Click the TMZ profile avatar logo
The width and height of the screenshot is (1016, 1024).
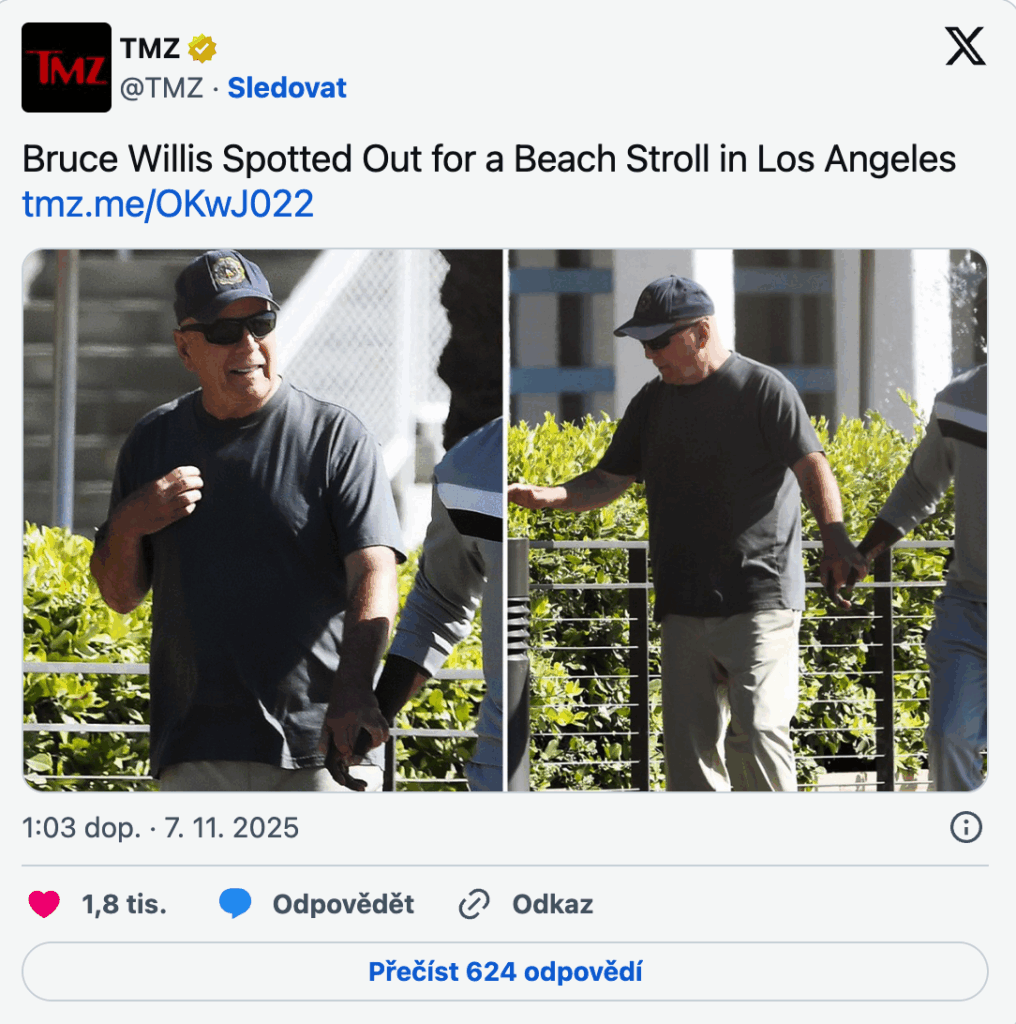point(67,67)
